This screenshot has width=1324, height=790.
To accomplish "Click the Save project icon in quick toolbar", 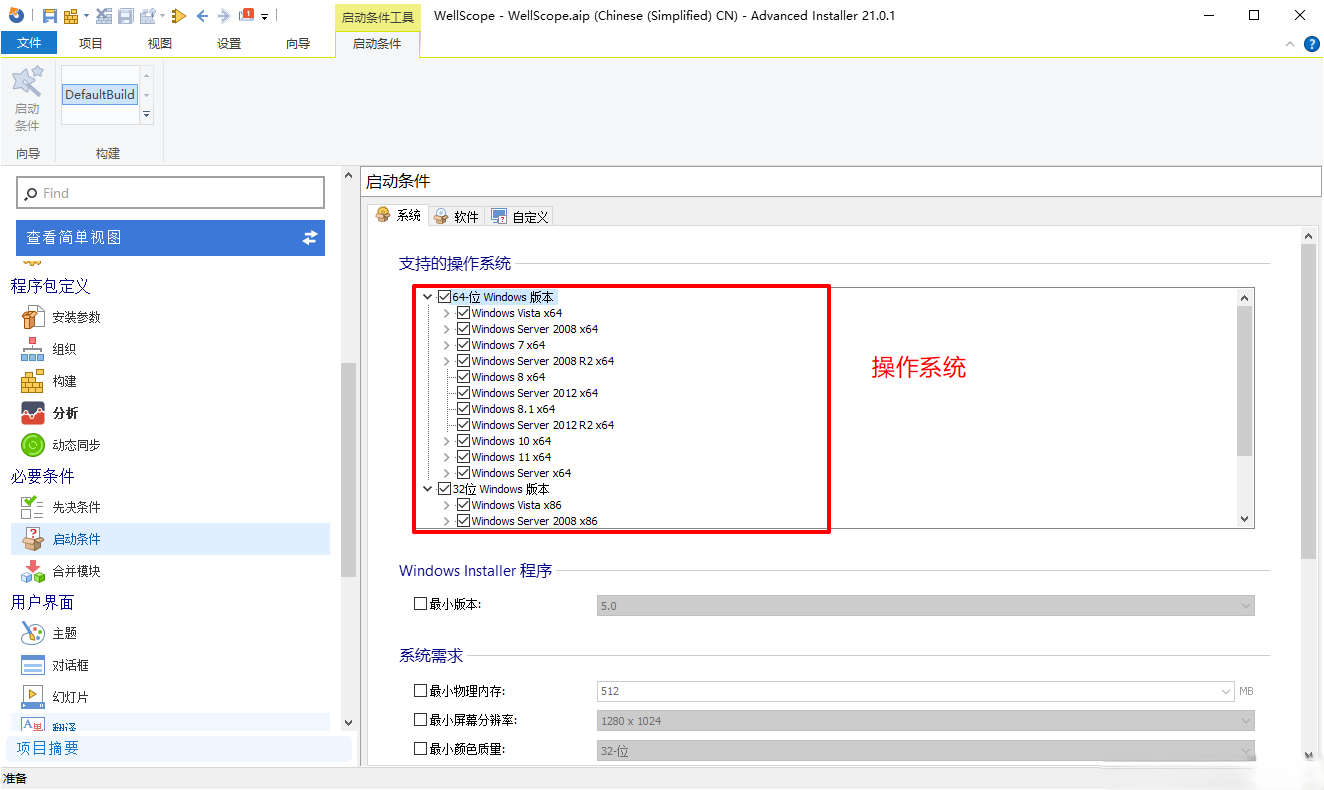I will pos(50,15).
